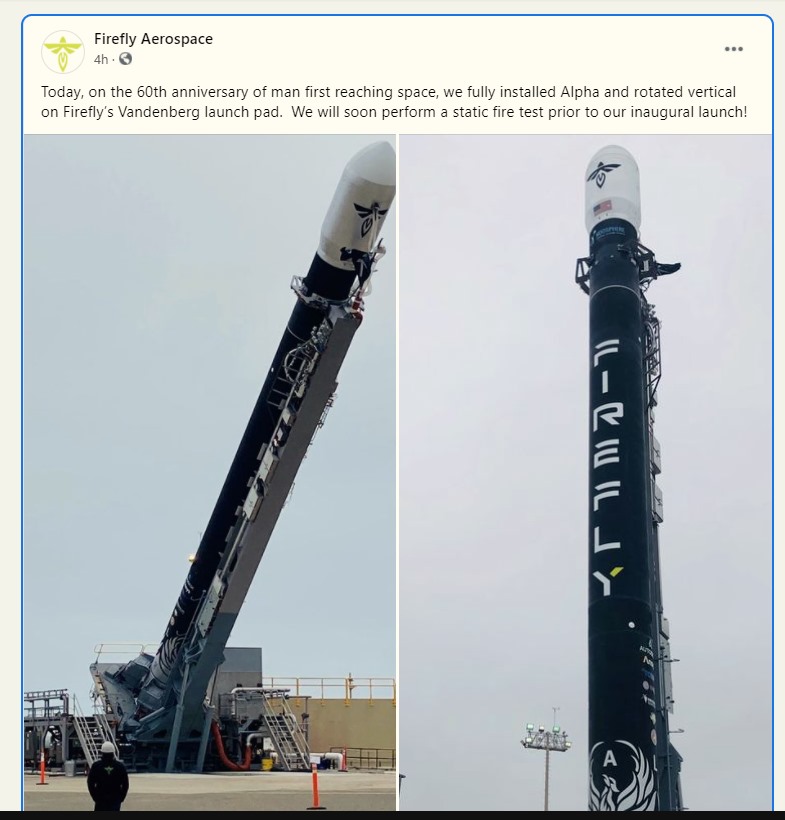785x820 pixels.
Task: Click the globe public audience icon
Action: (126, 59)
